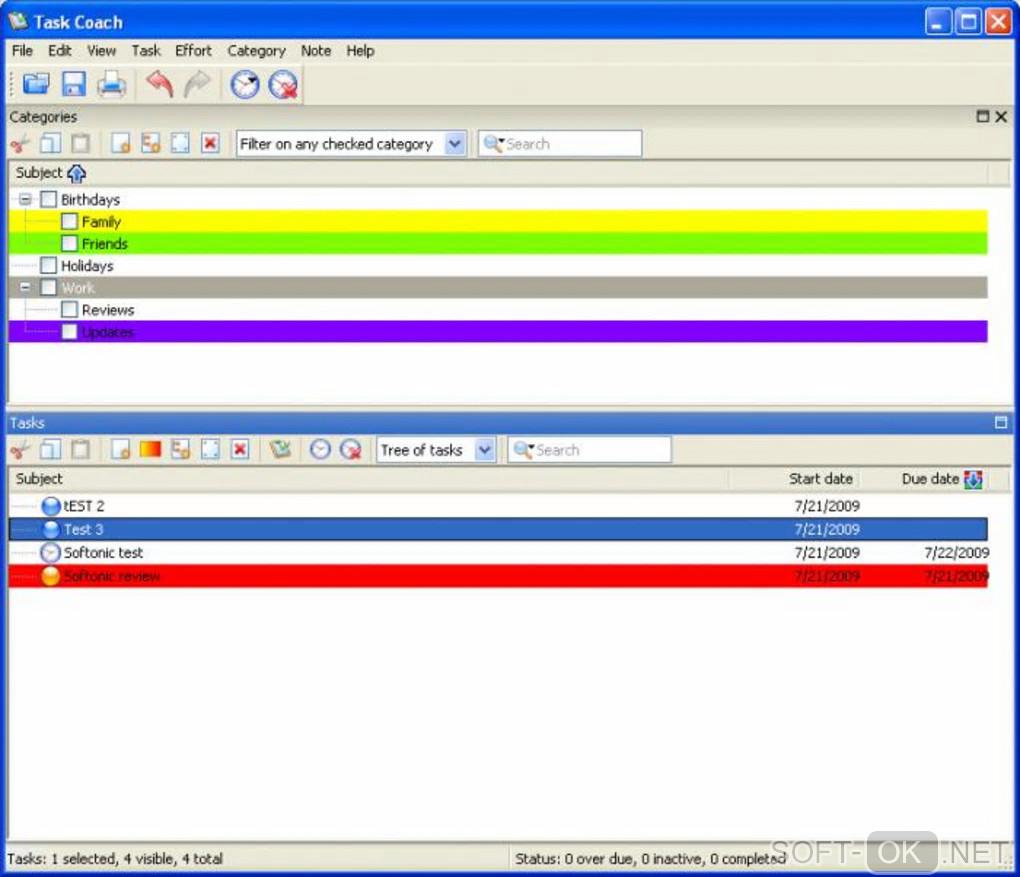Check the Holidays category checkbox
The image size is (1020, 877).
click(x=49, y=265)
